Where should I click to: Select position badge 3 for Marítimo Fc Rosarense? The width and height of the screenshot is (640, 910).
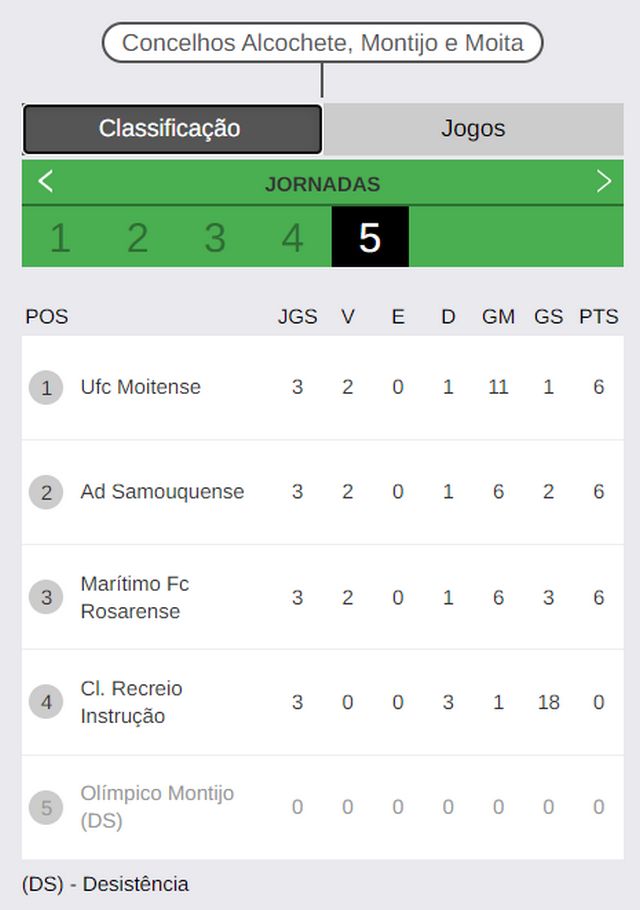(46, 597)
